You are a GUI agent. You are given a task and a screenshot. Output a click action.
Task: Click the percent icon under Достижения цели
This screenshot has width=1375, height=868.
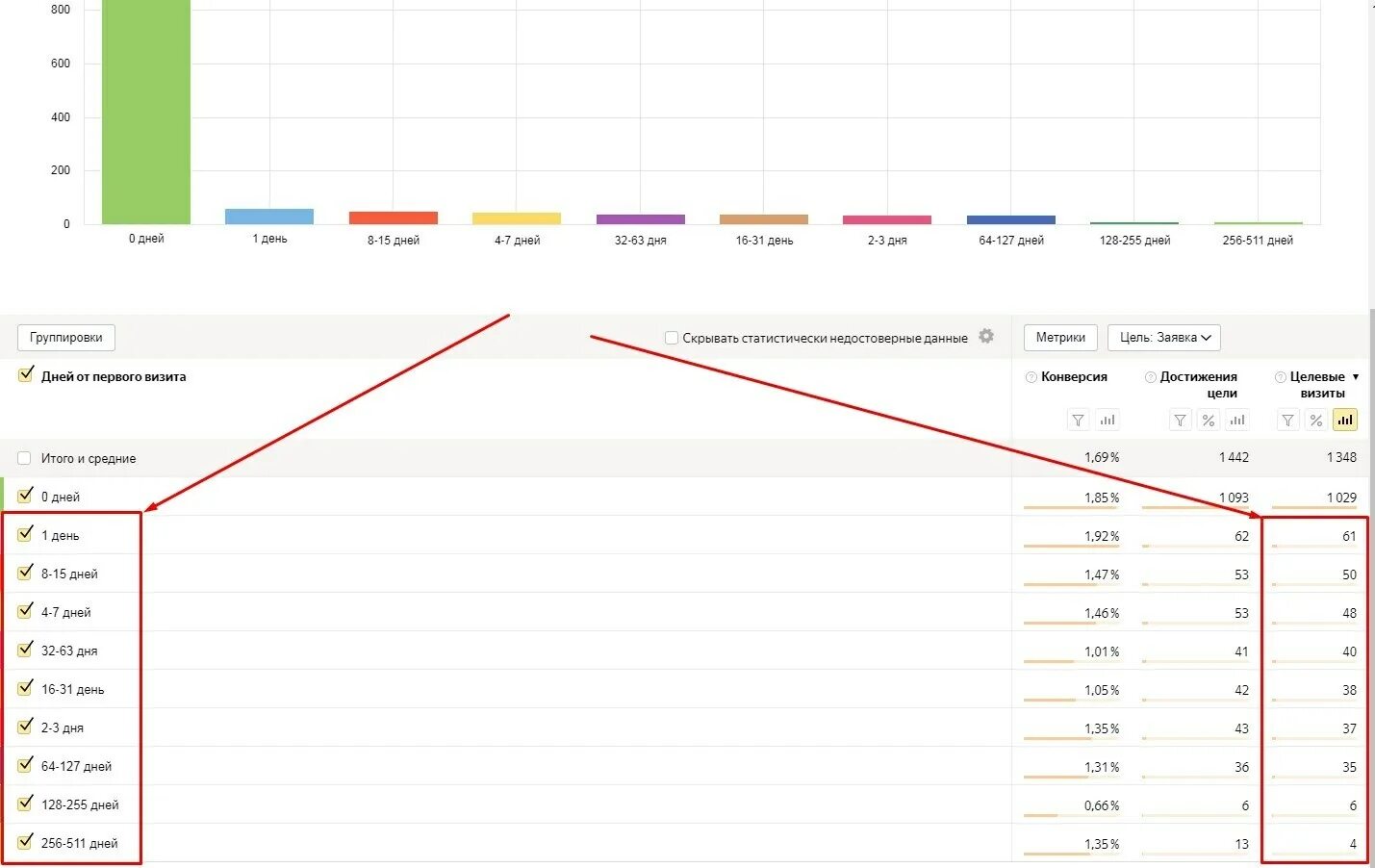tap(1209, 421)
